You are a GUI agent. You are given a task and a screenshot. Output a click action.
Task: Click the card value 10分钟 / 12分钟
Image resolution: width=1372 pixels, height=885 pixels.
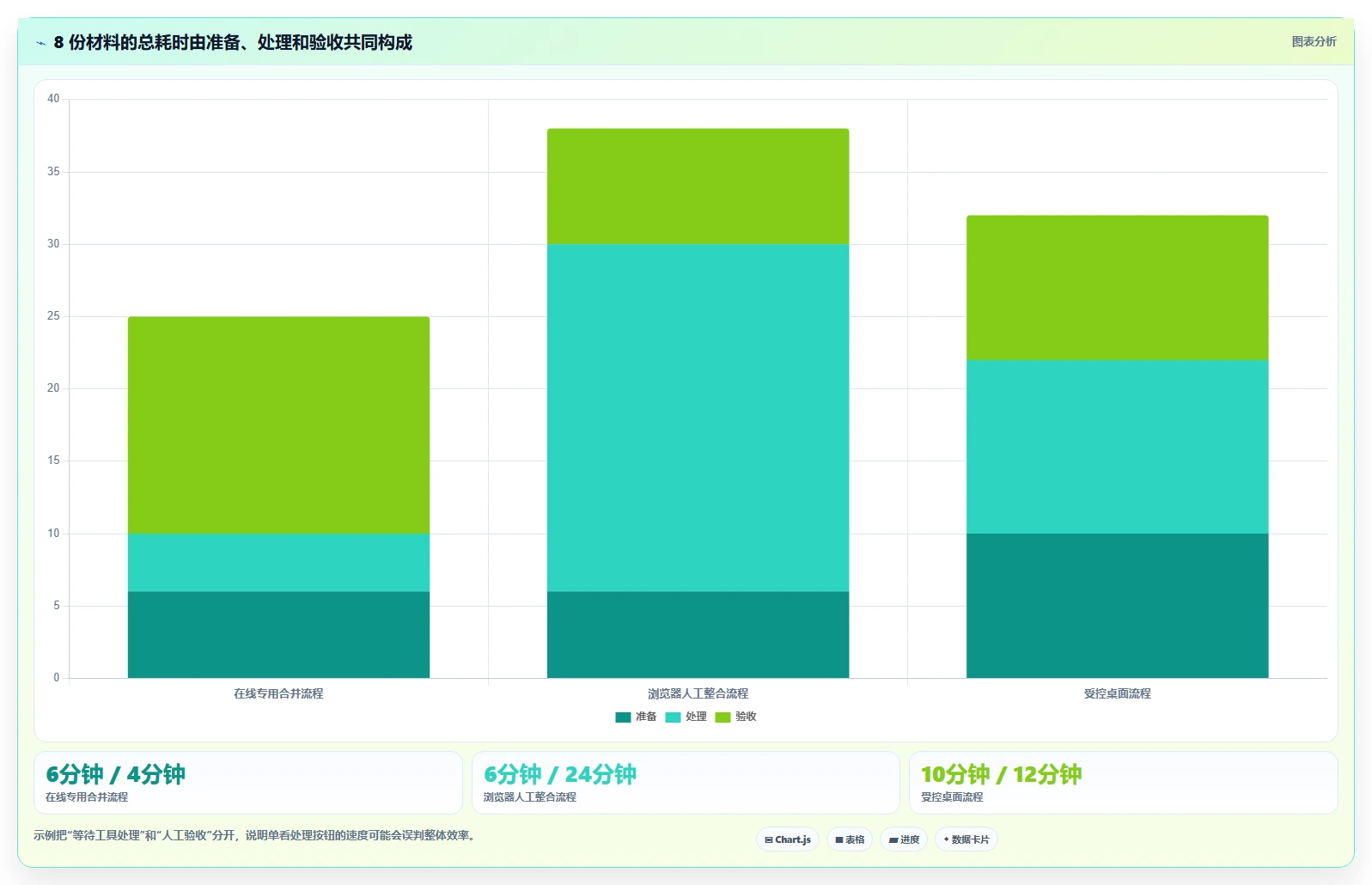pyautogui.click(x=1001, y=774)
